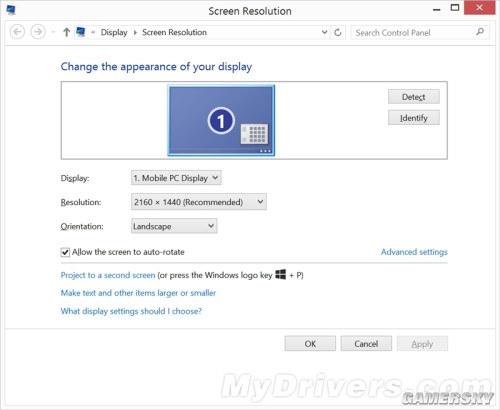500x410 pixels.
Task: Open the Orientation dropdown
Action: point(174,226)
